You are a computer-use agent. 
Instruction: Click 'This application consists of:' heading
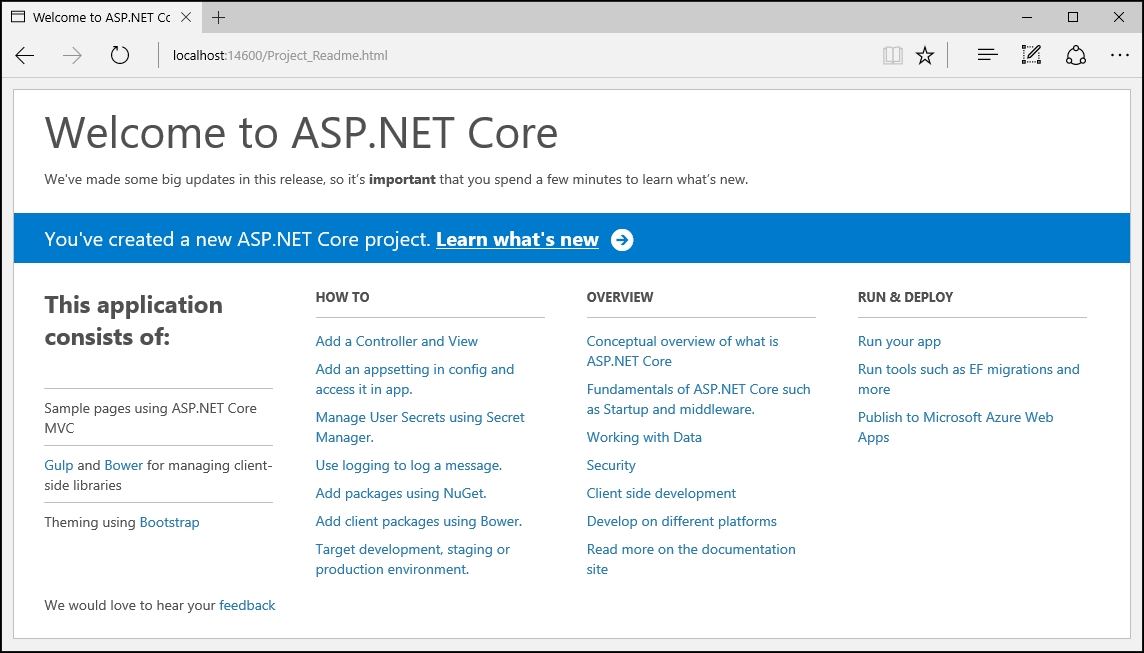click(x=134, y=321)
